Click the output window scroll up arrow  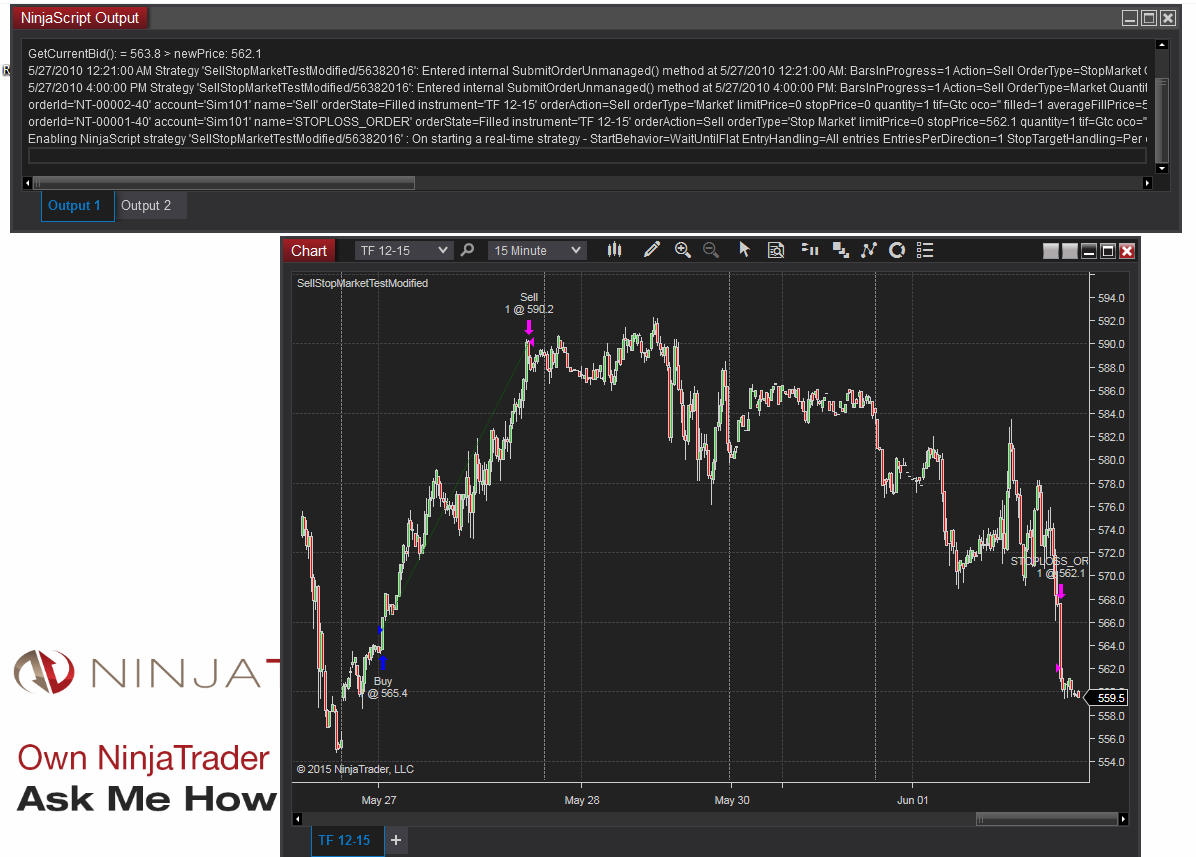point(1162,45)
